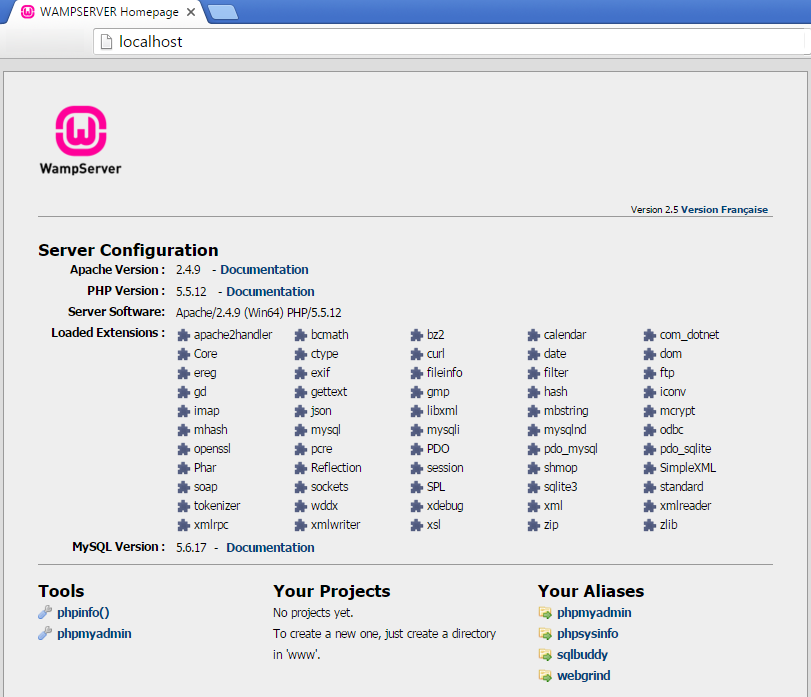Viewport: 811px width, 697px height.
Task: Open a new browser tab
Action: (223, 12)
